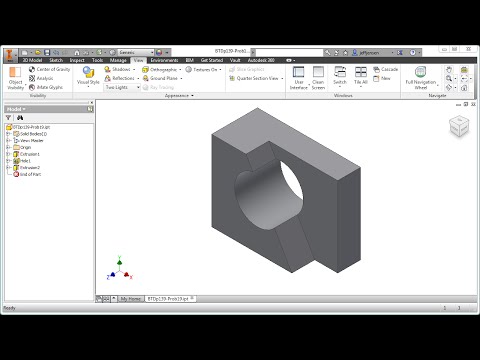
Task: Open the Reflections dropdown arrow
Action: click(x=138, y=79)
